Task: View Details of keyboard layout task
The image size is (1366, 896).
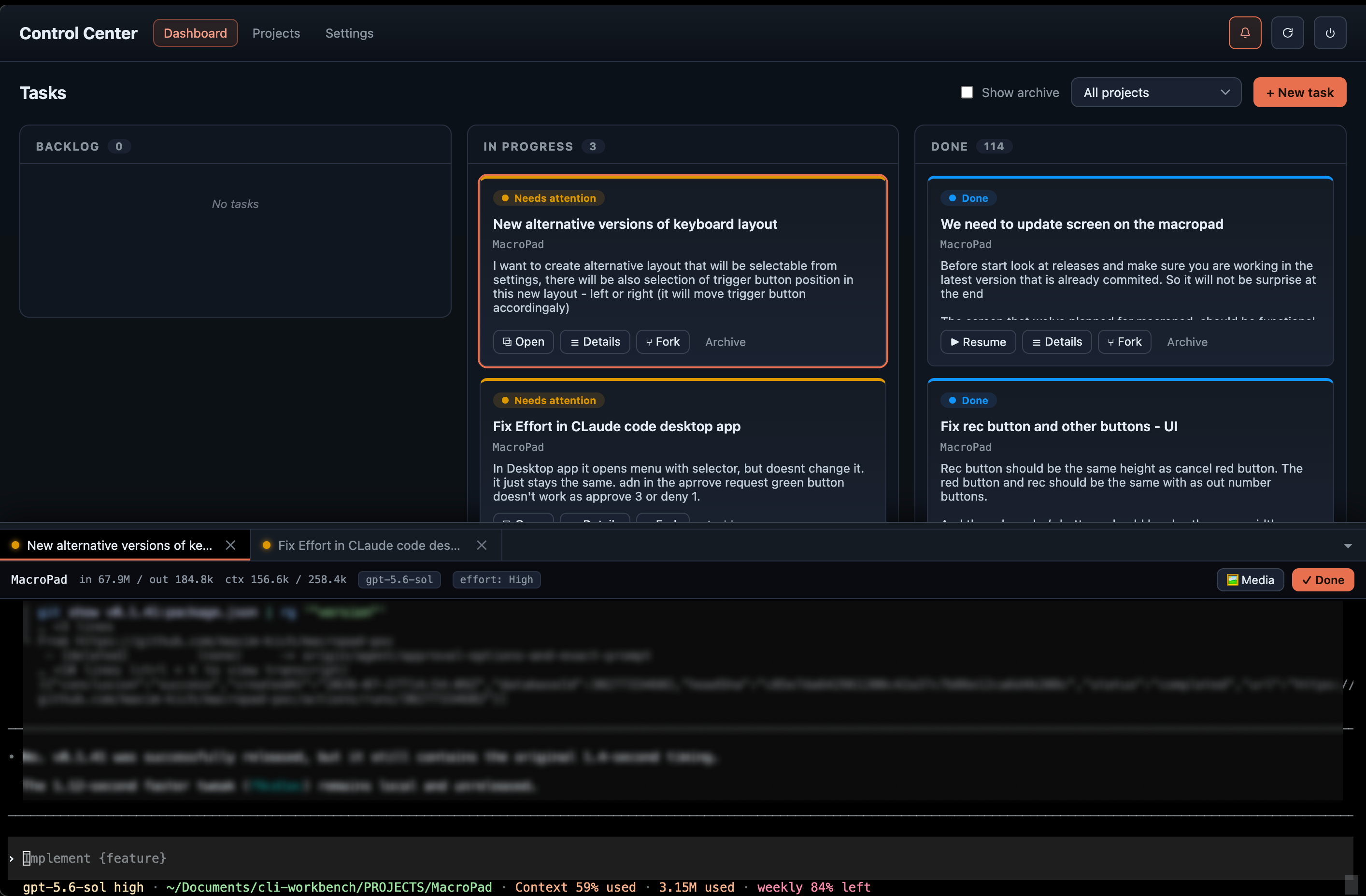Action: click(595, 342)
